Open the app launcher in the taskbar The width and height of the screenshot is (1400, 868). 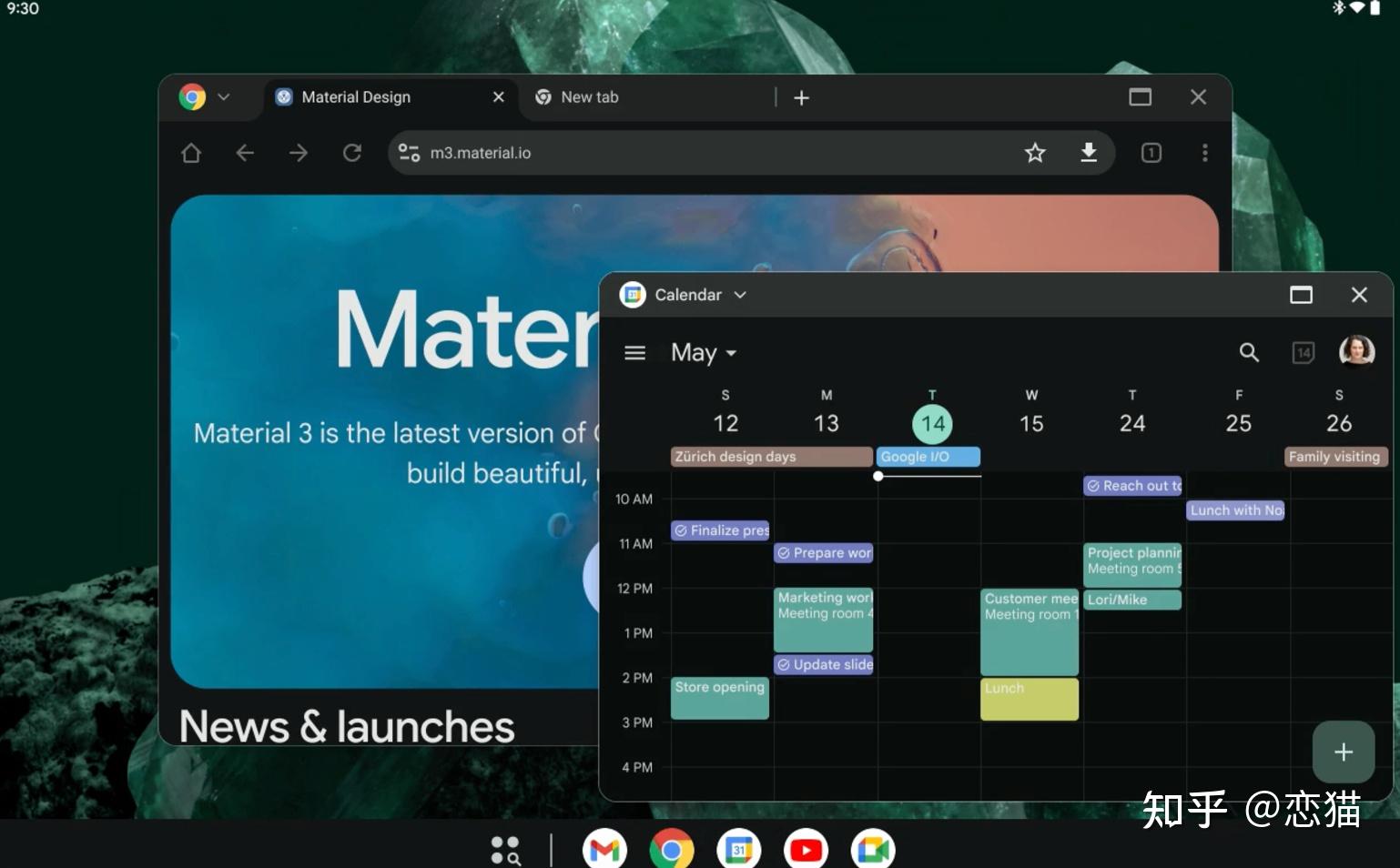(x=505, y=851)
